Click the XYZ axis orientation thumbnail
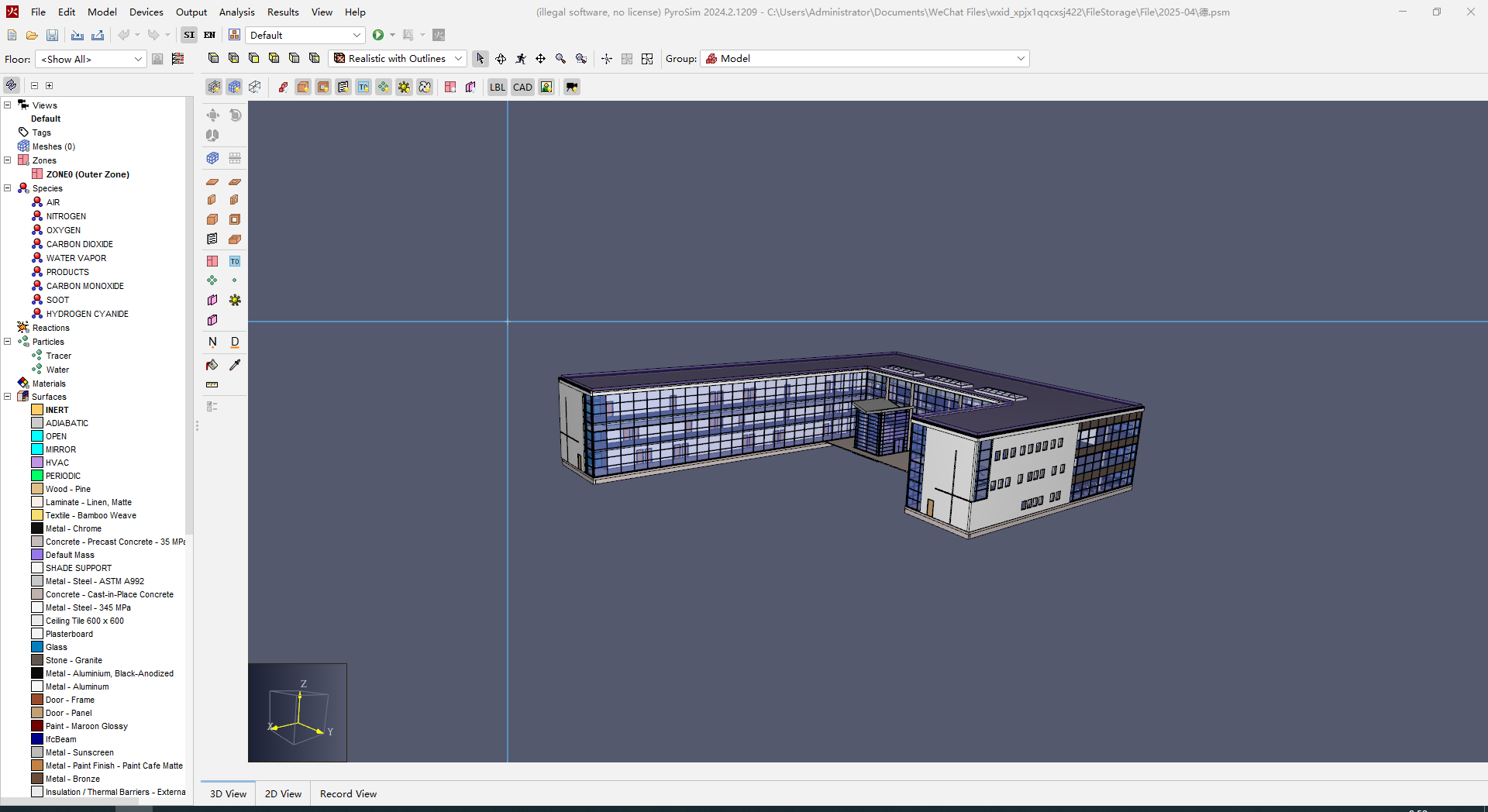The image size is (1488, 812). pos(298,712)
